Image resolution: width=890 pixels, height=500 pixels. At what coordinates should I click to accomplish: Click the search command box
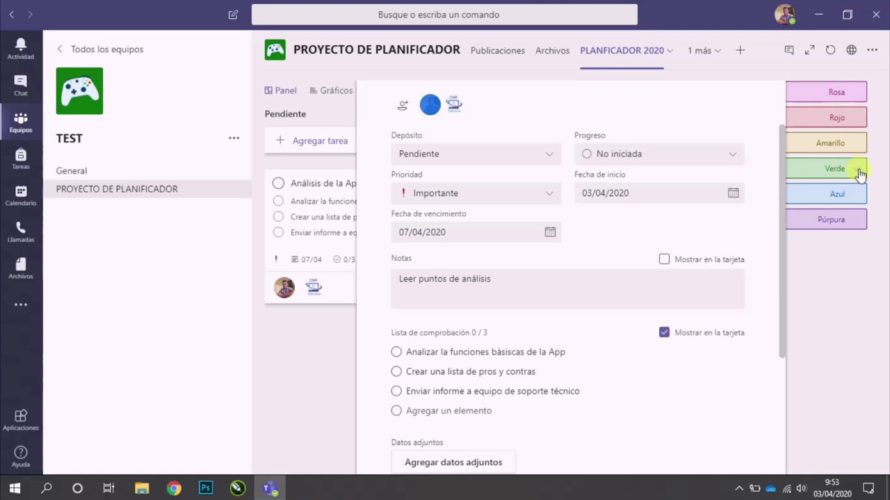(x=444, y=15)
